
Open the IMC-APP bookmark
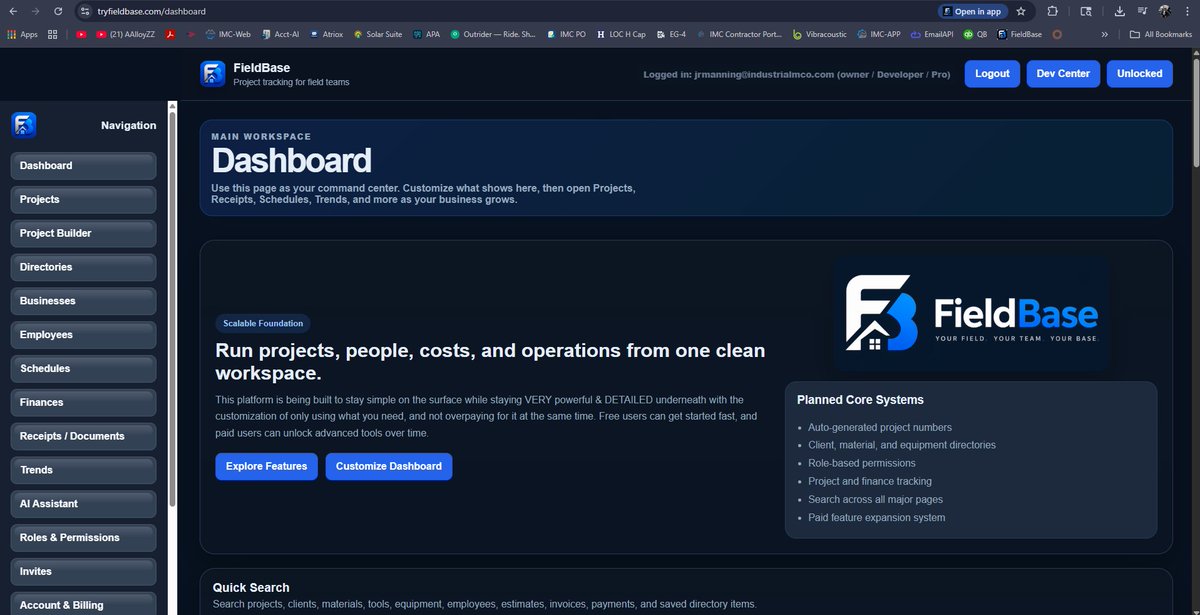pos(879,34)
